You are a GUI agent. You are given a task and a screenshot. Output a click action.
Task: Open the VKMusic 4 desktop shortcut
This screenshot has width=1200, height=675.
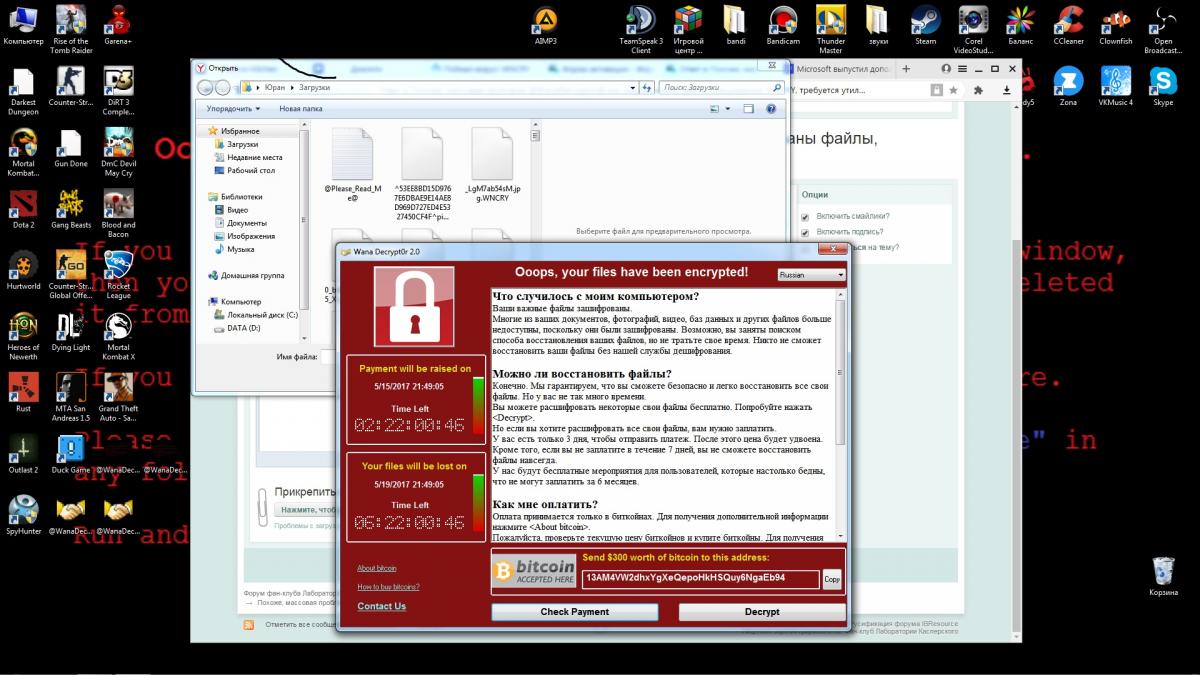(x=1115, y=86)
